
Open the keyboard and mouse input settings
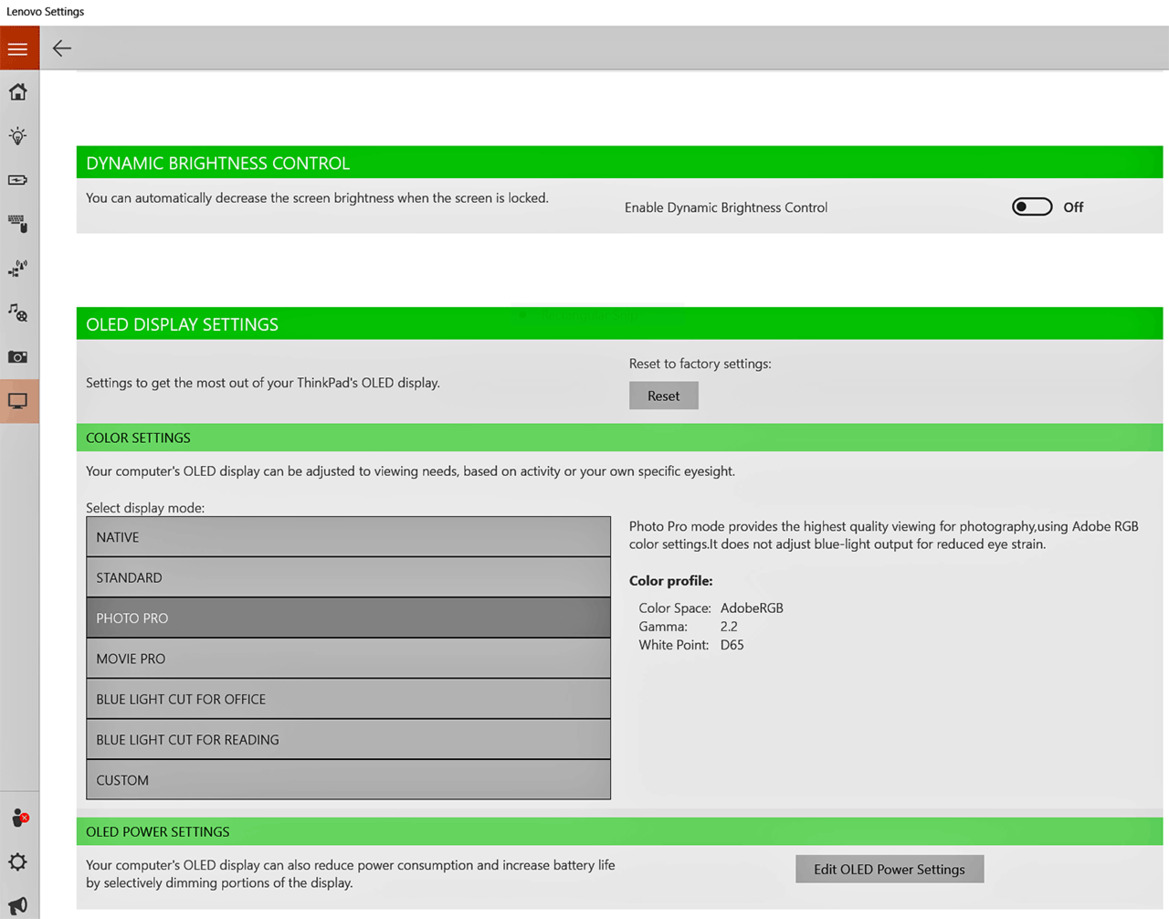click(18, 224)
